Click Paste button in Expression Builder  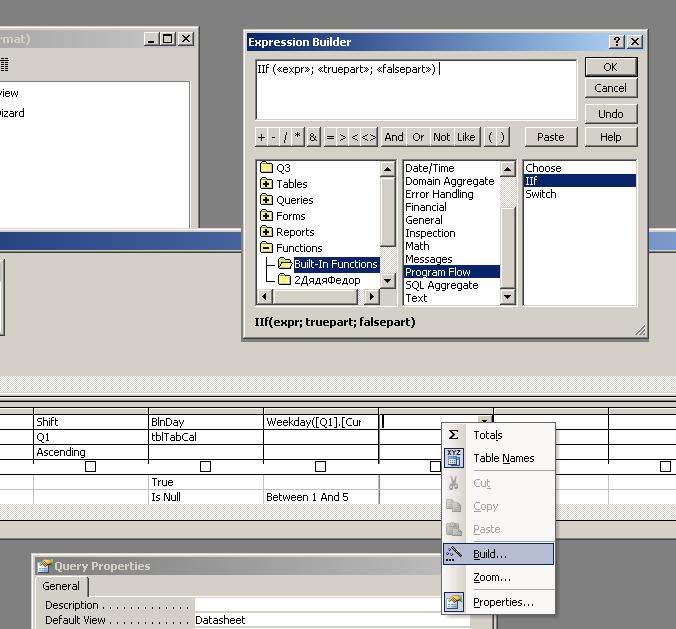[551, 137]
